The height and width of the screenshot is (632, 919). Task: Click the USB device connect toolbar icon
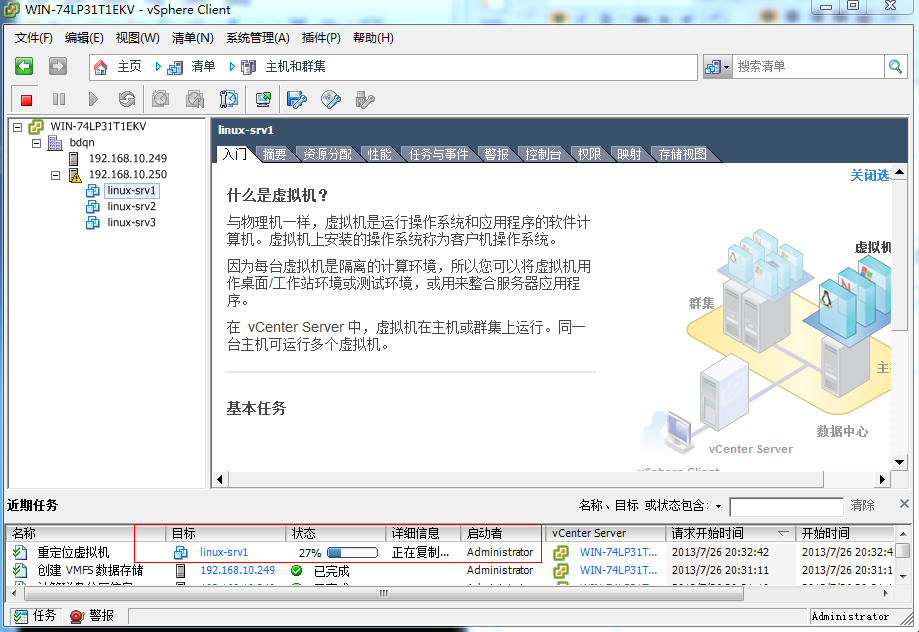tap(365, 99)
